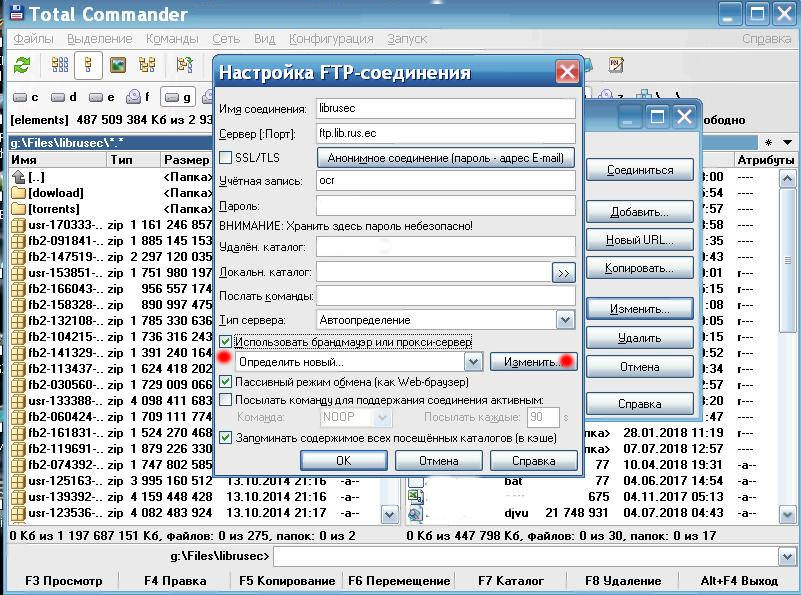Open thumbnail view from toolbar
The width and height of the screenshot is (801, 595).
click(x=118, y=65)
